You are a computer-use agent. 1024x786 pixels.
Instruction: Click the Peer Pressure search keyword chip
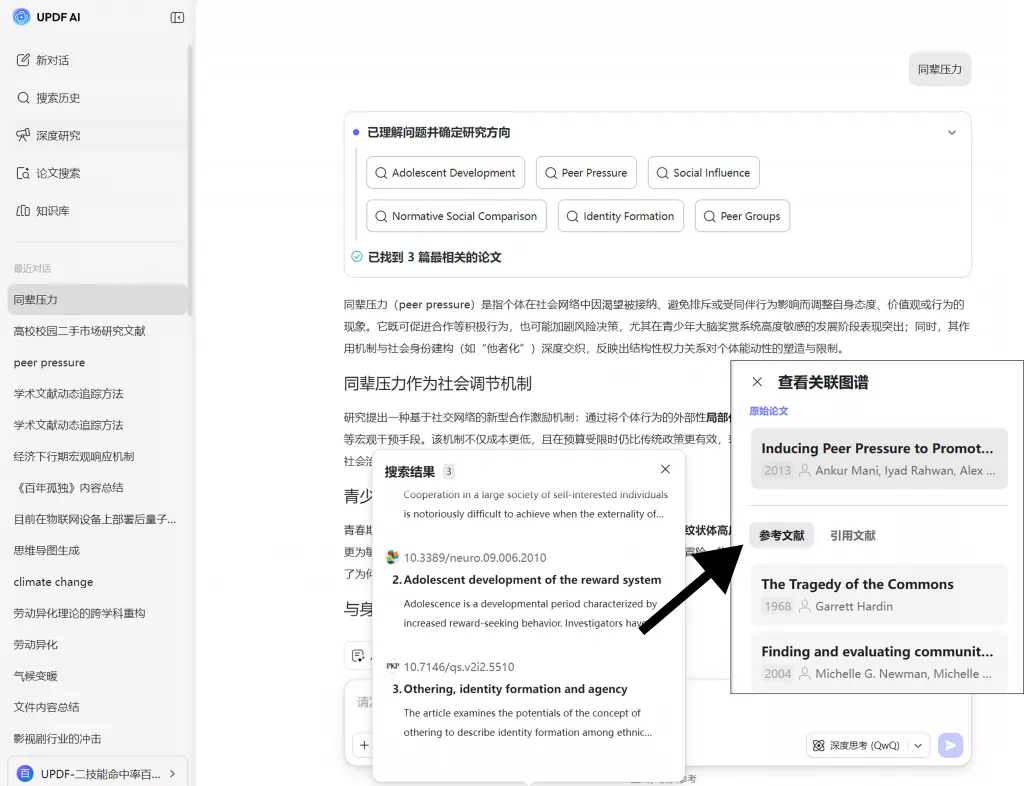(585, 173)
